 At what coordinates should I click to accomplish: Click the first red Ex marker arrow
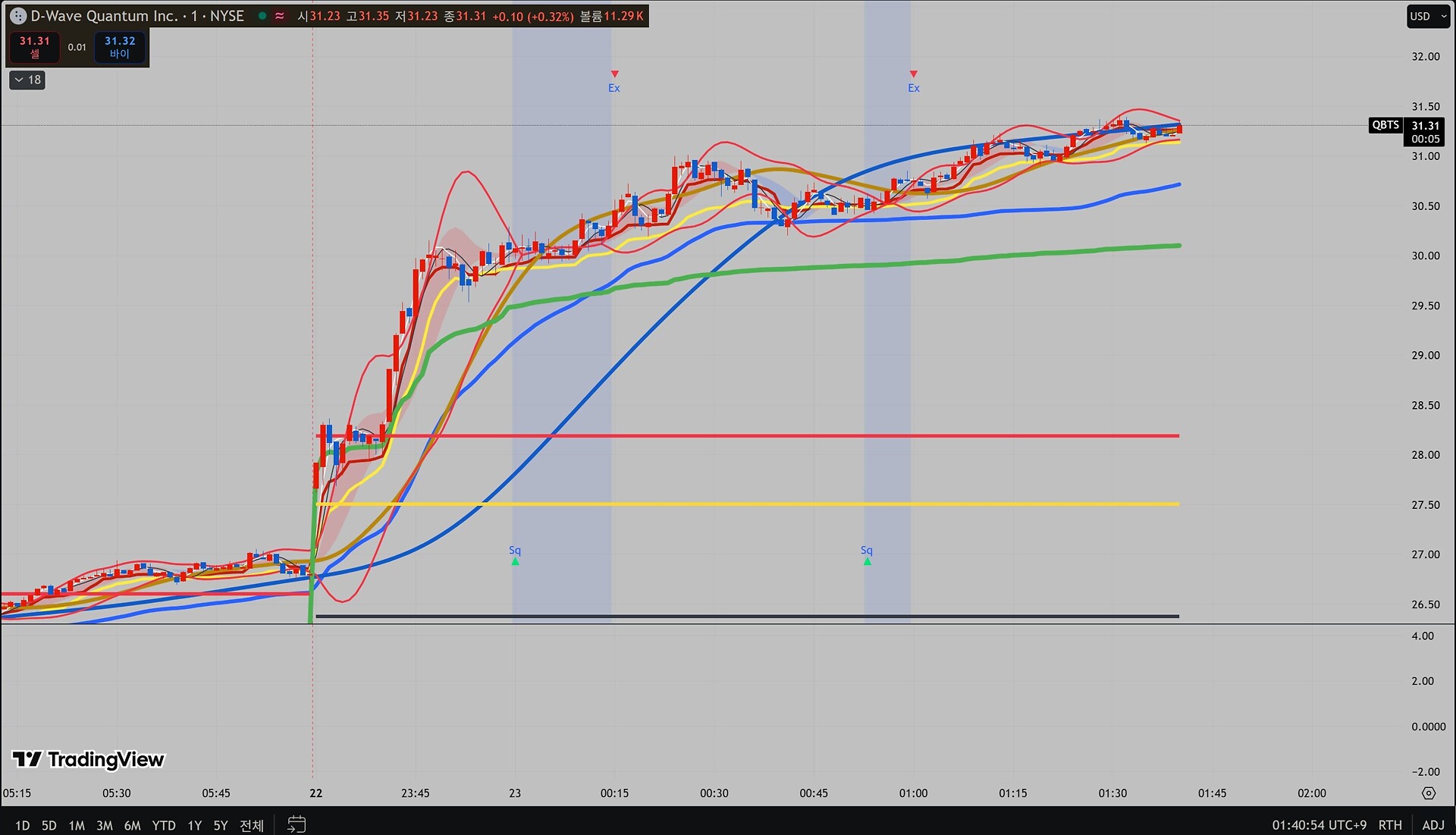click(614, 74)
